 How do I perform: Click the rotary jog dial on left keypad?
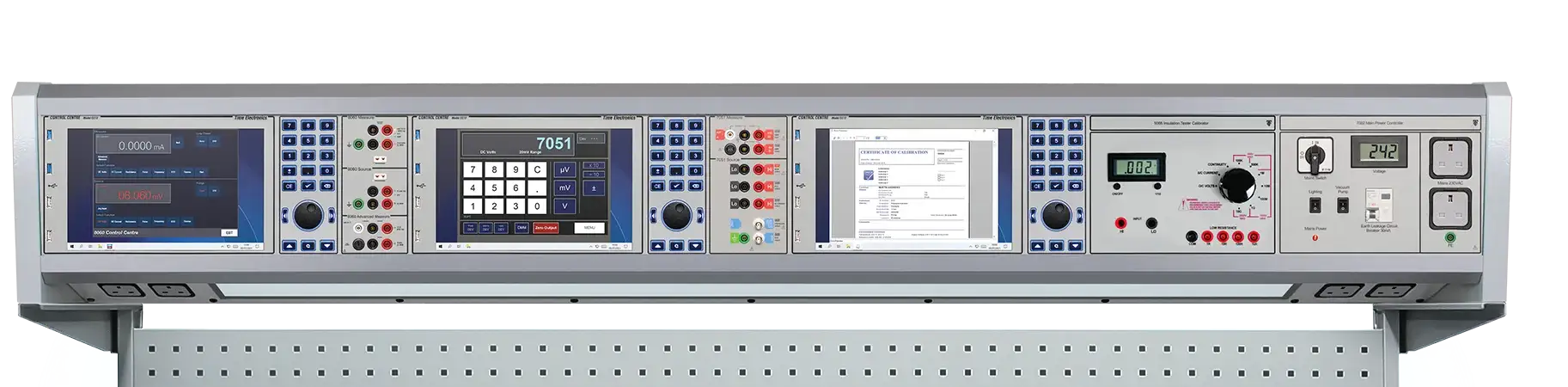308,216
